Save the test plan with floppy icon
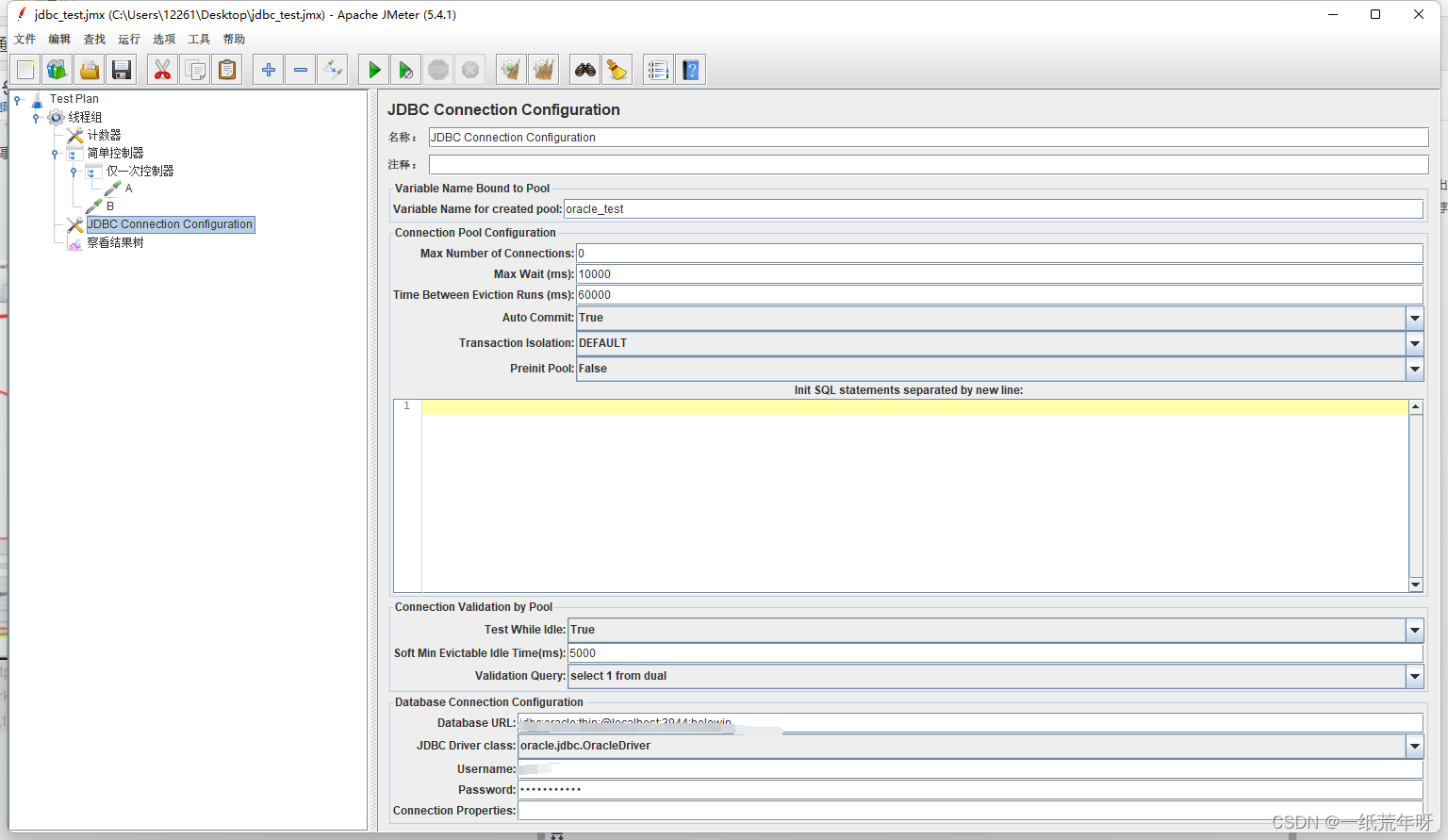The height and width of the screenshot is (840, 1448). pos(122,70)
